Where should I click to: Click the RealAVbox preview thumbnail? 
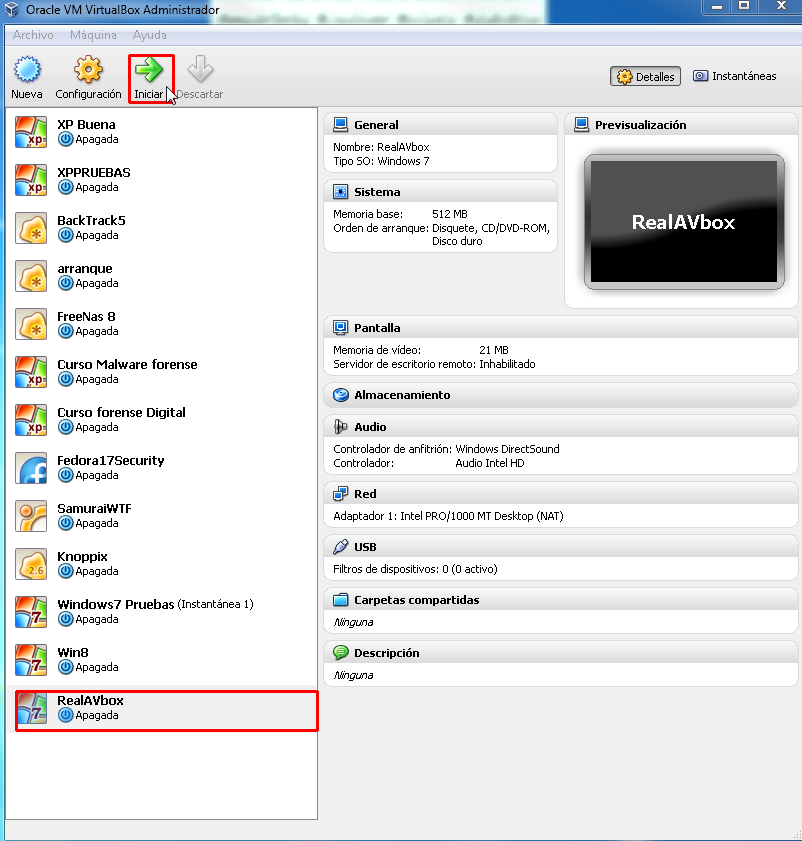coord(683,223)
